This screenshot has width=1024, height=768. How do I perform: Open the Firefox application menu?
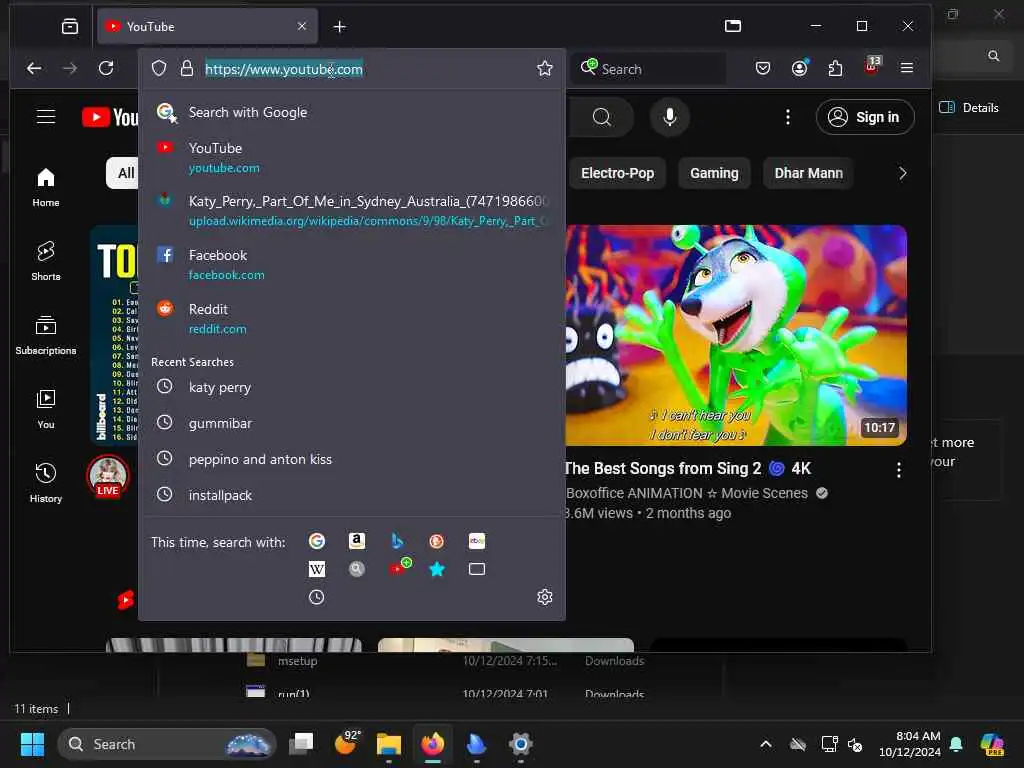pos(906,68)
